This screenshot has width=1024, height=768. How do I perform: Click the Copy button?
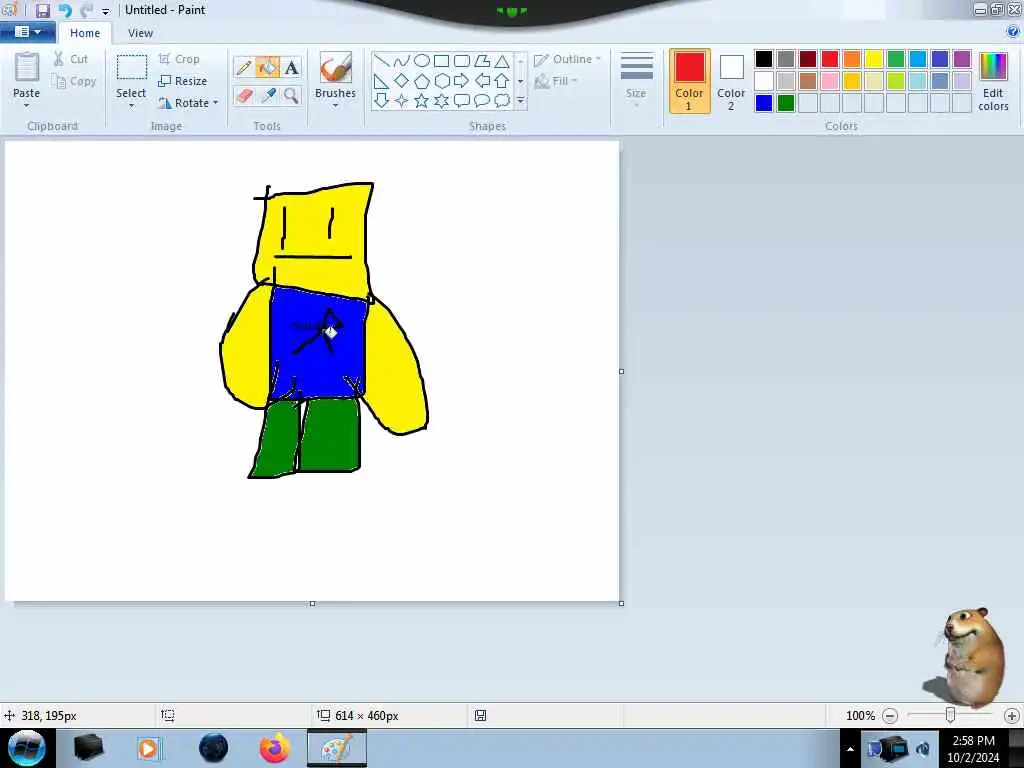point(74,81)
